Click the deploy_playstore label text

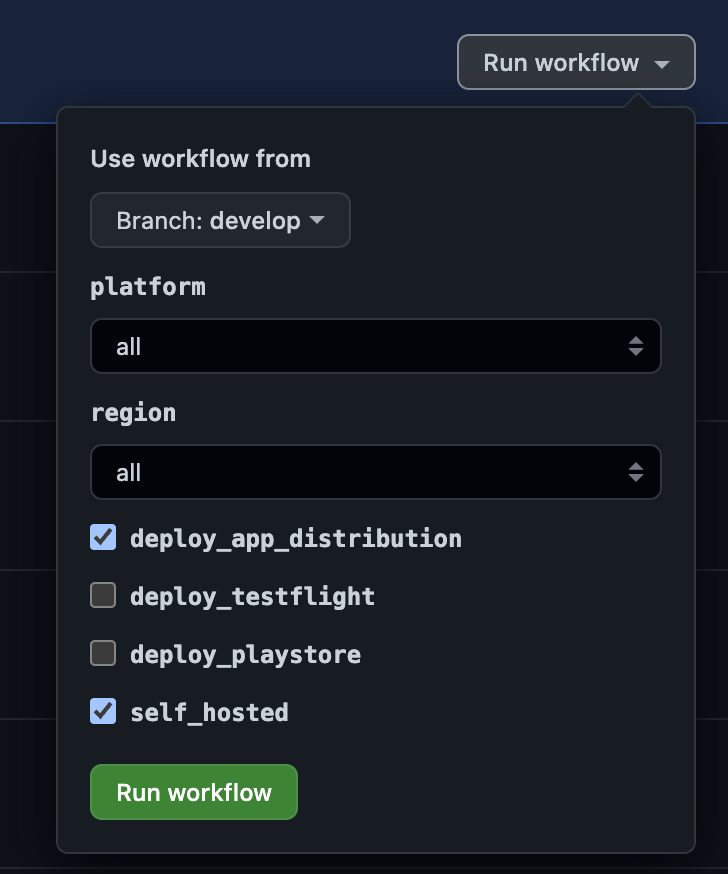(245, 655)
